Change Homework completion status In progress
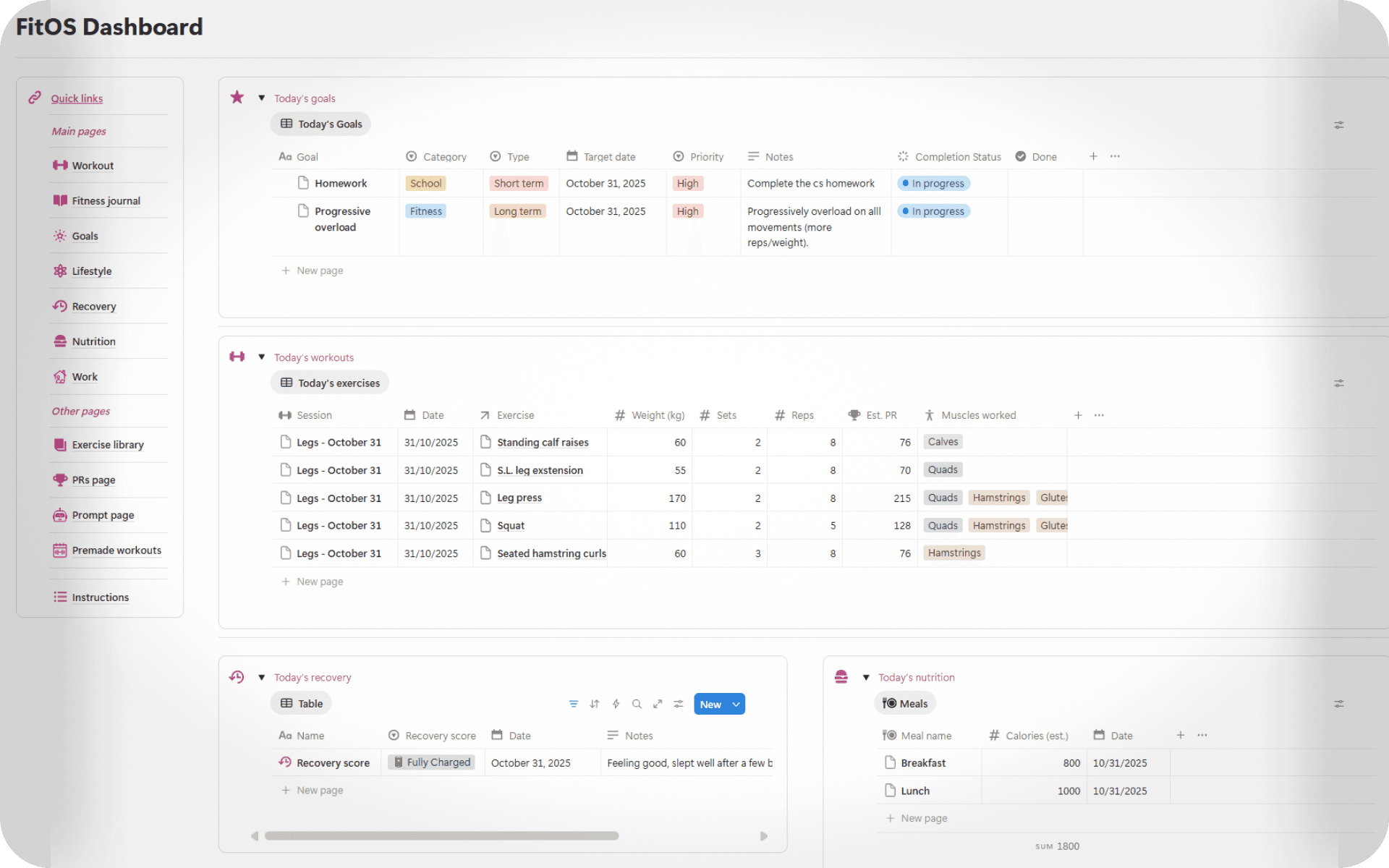1389x868 pixels. pyautogui.click(x=933, y=184)
